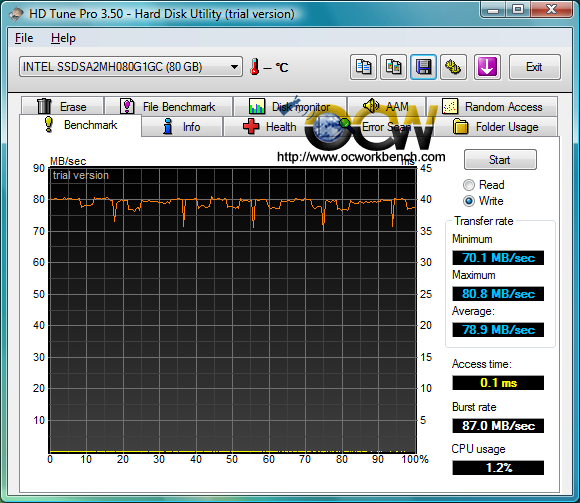This screenshot has width=580, height=503.
Task: Select the Read radio button
Action: tap(469, 185)
